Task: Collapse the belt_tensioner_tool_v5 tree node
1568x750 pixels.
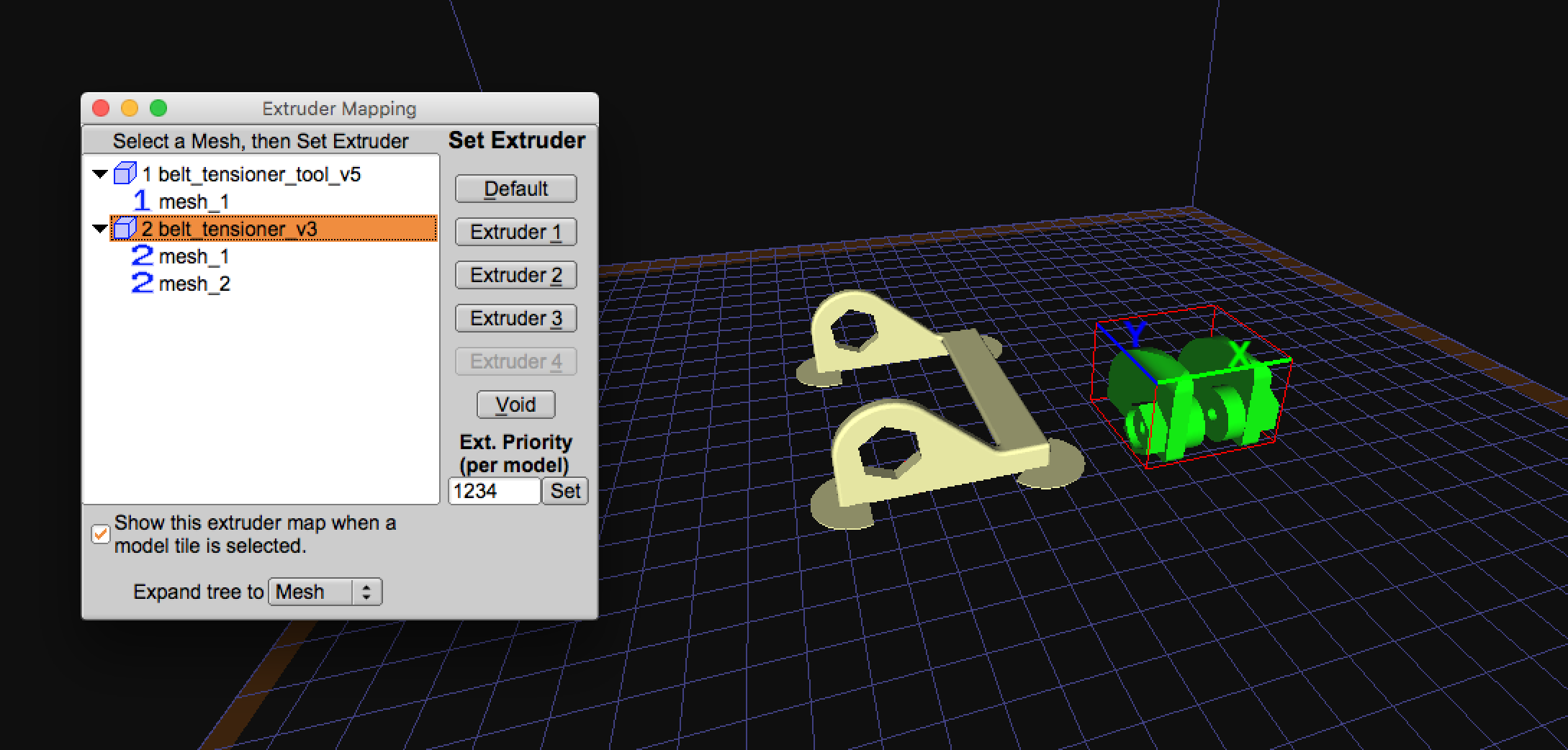Action: click(x=100, y=174)
